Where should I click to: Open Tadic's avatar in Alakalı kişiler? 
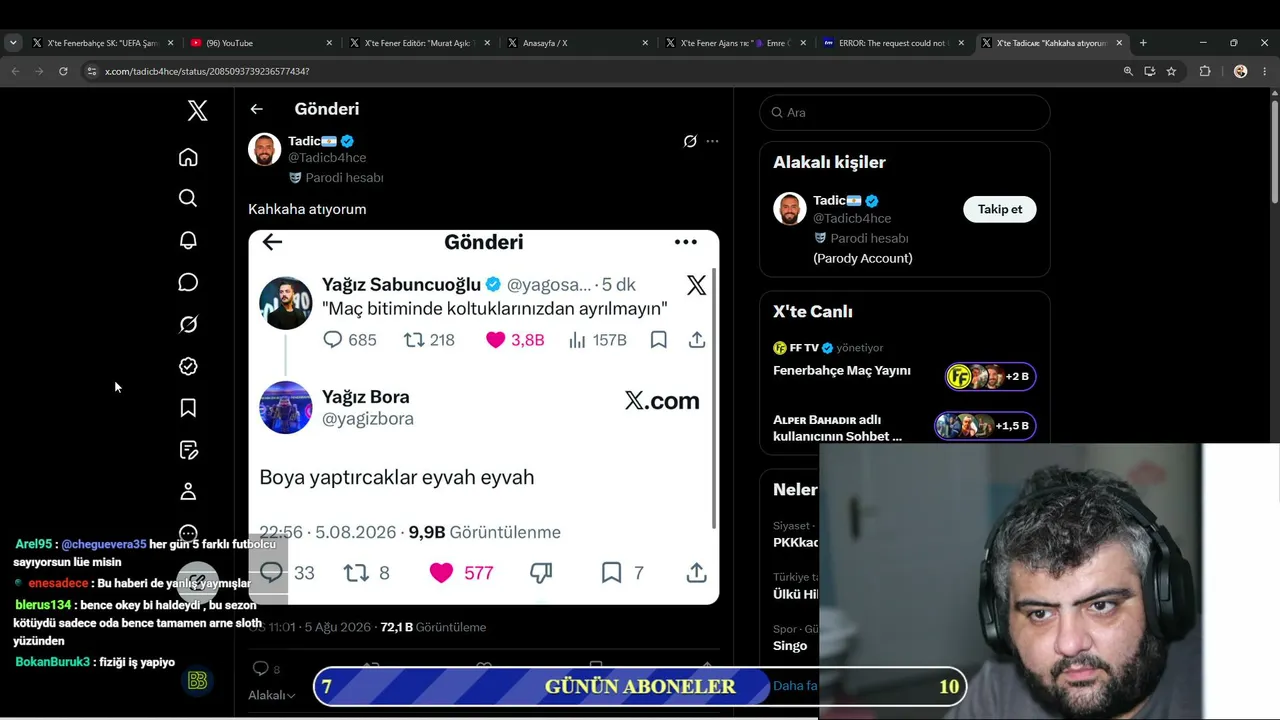coord(790,209)
